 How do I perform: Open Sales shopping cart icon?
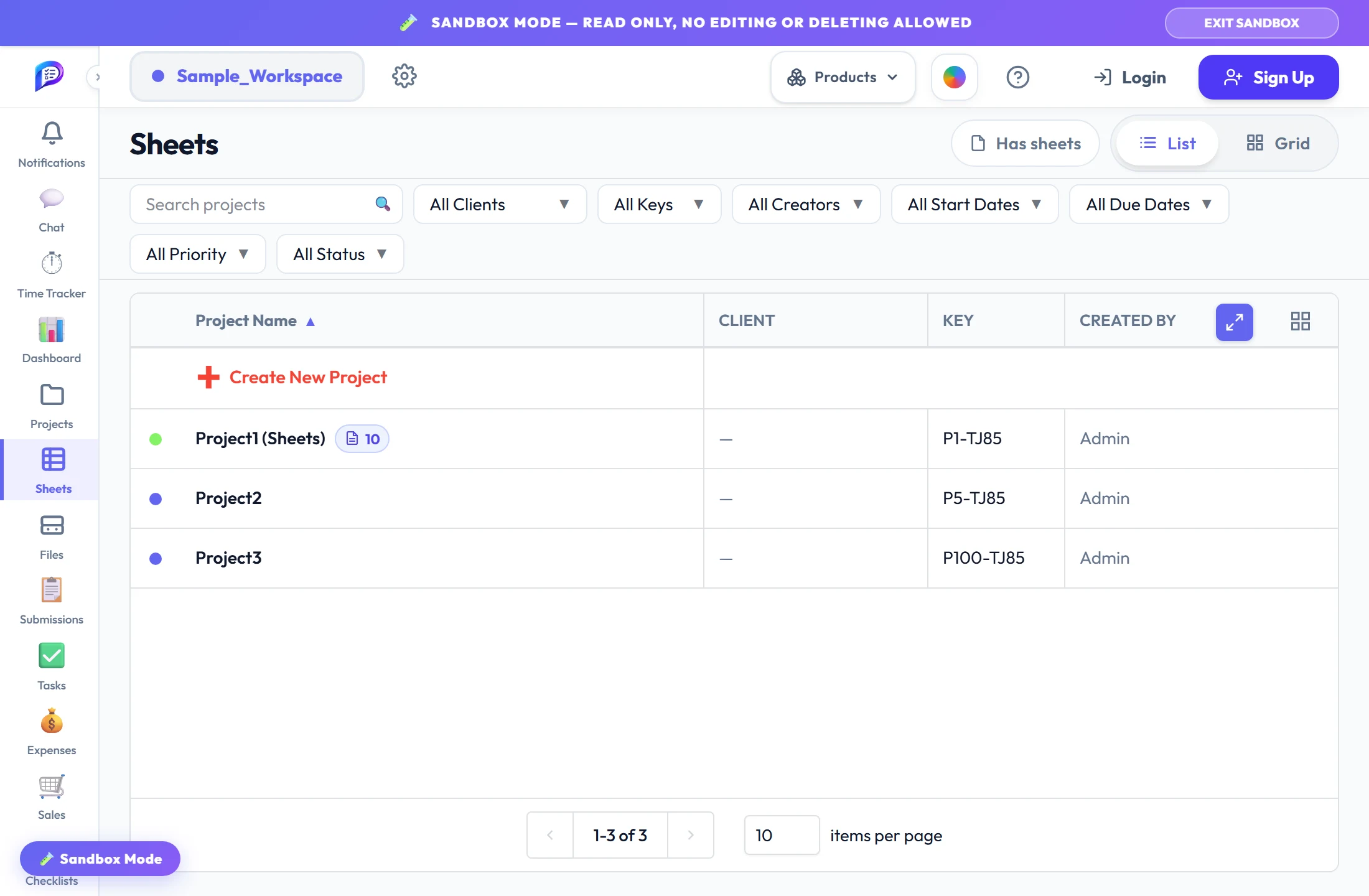point(52,786)
